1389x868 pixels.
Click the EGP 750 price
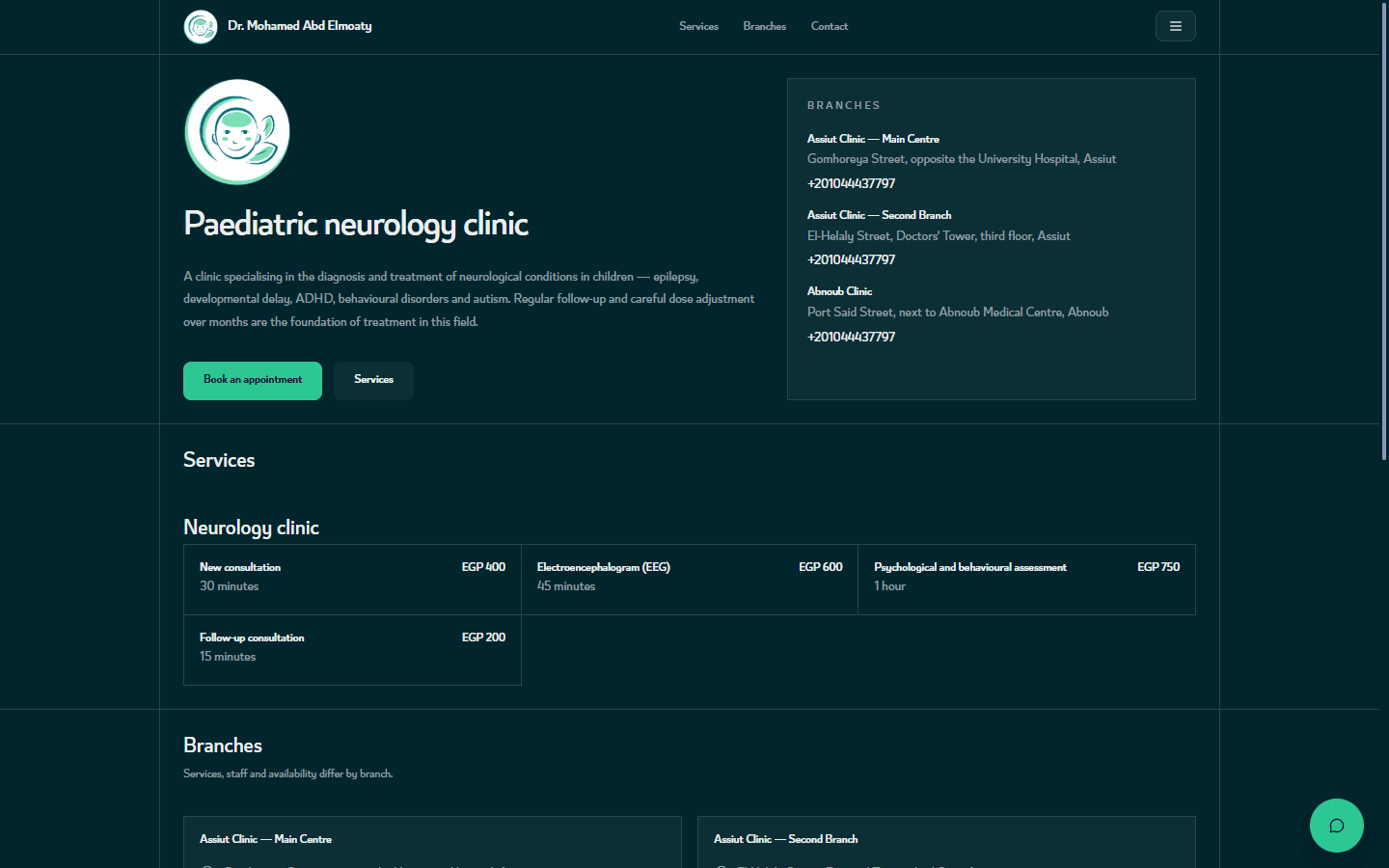tap(1158, 567)
